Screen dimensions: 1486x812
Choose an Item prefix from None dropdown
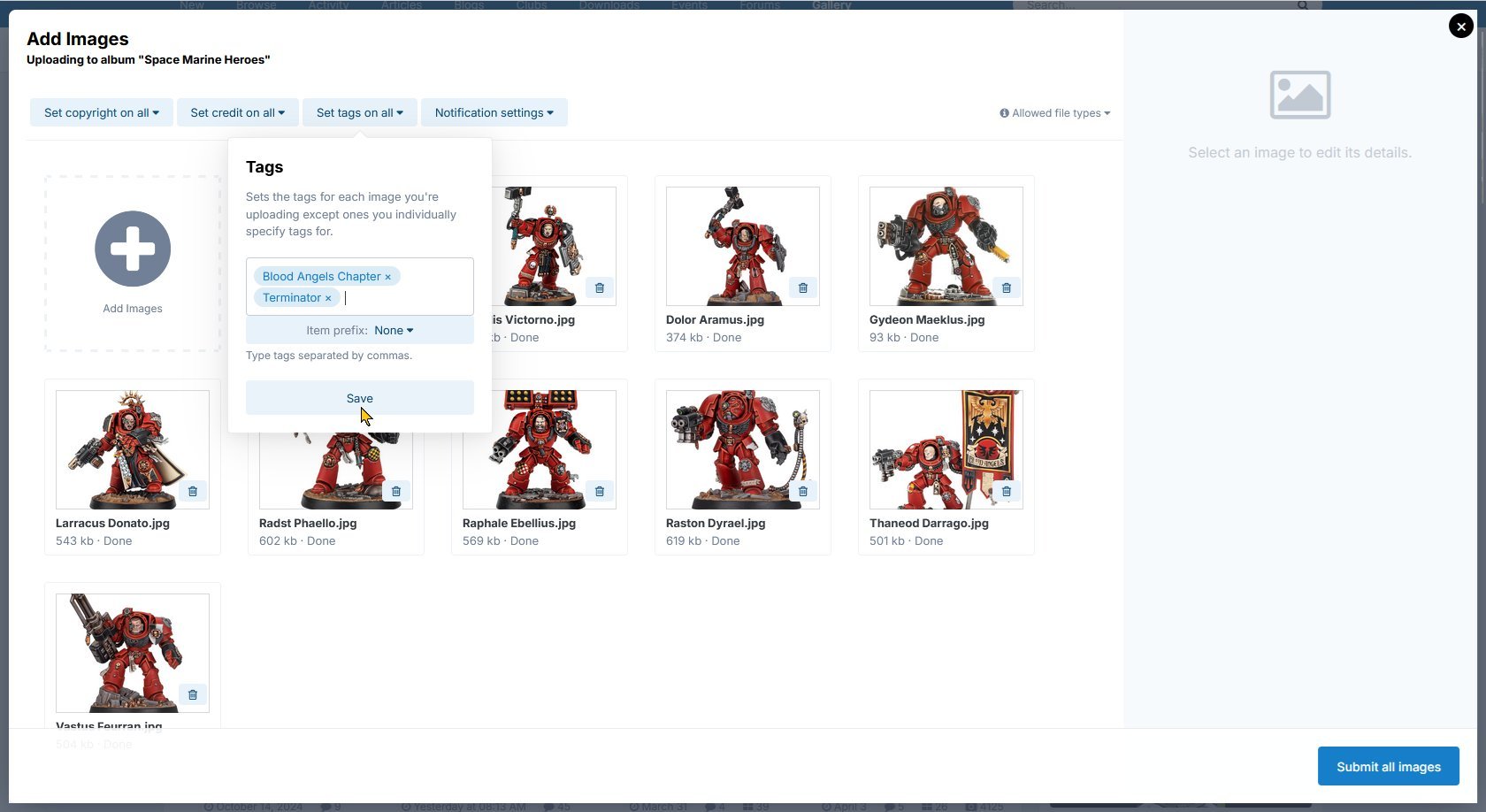394,331
